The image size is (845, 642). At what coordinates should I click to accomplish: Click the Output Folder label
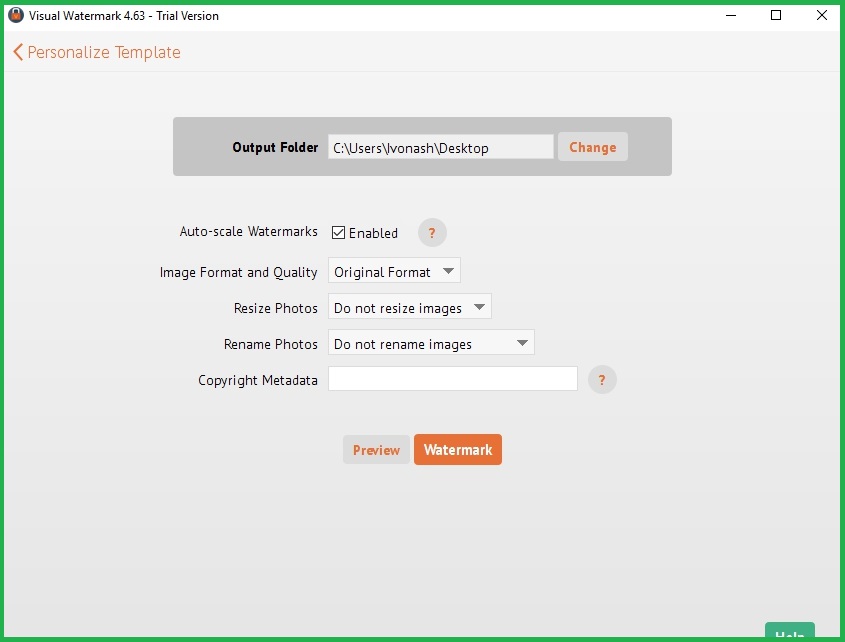(275, 147)
